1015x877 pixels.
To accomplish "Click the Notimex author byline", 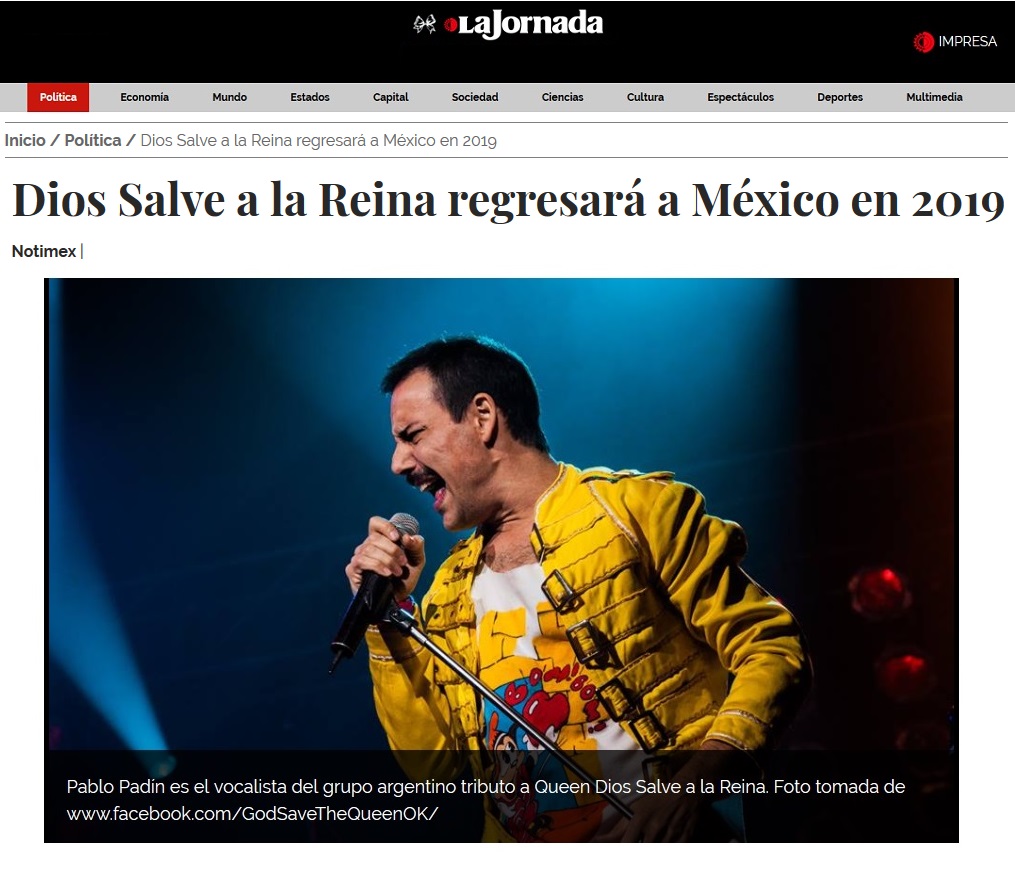I will [x=44, y=251].
